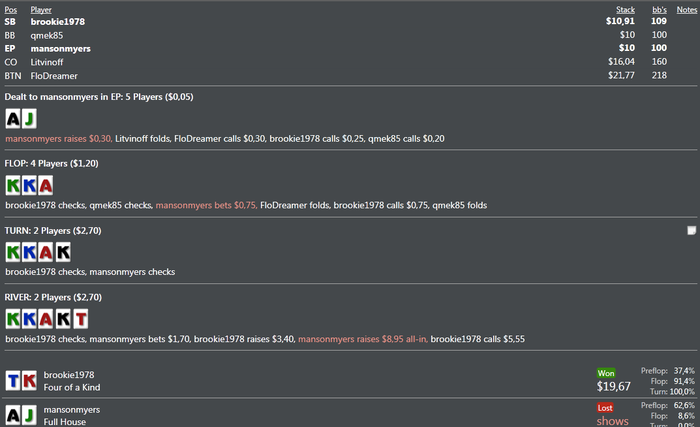Click the $19,67 winnings amount
The width and height of the screenshot is (700, 427).
click(x=613, y=386)
